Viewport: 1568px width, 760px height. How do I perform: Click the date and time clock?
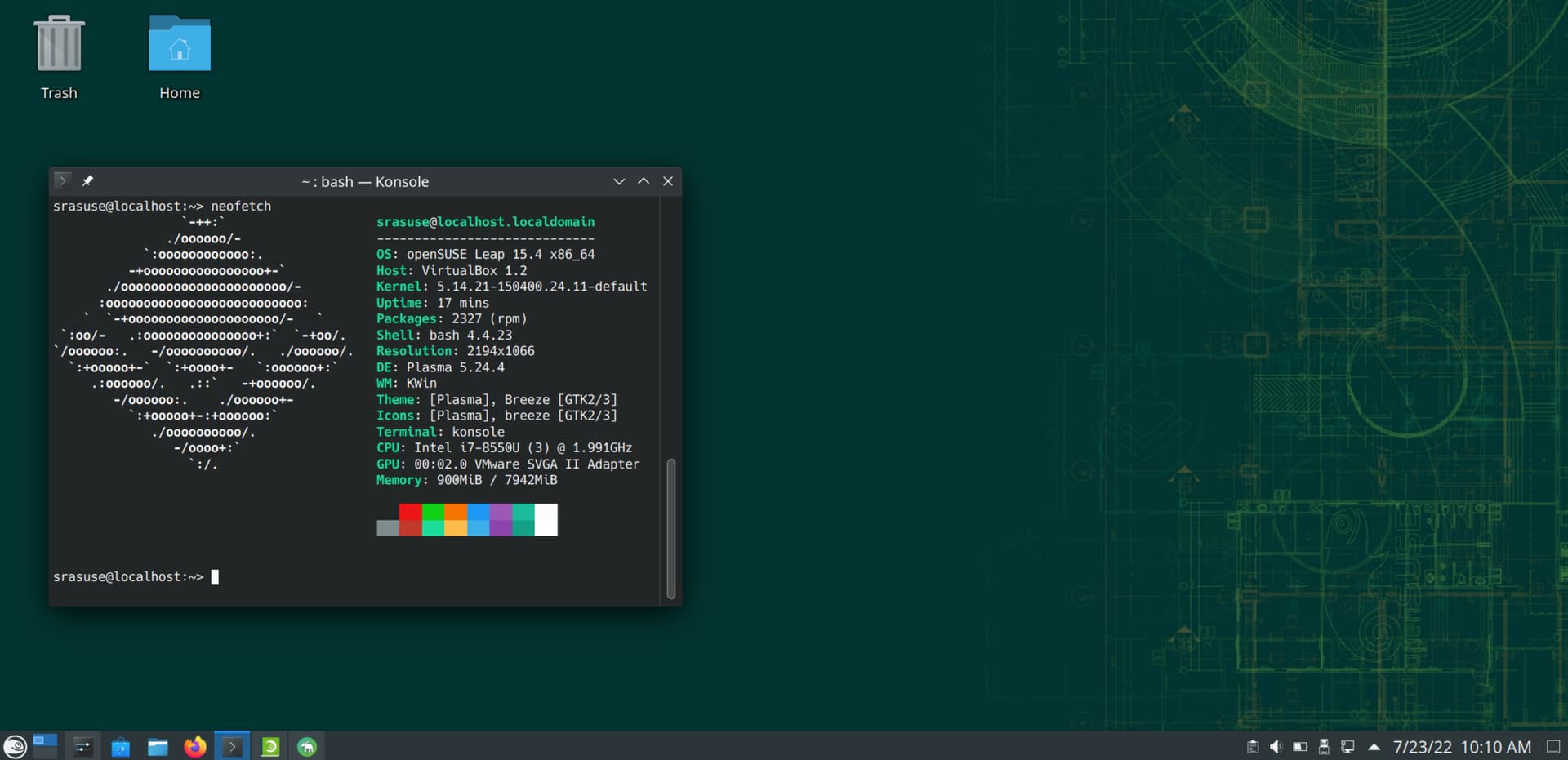1462,747
